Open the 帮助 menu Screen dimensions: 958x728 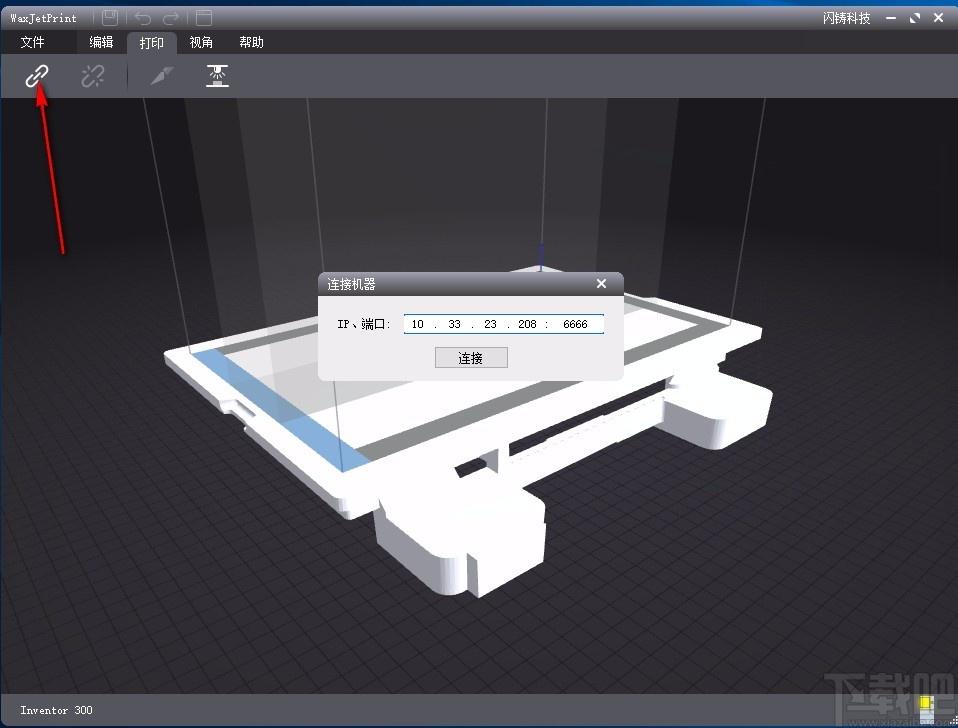click(x=251, y=42)
